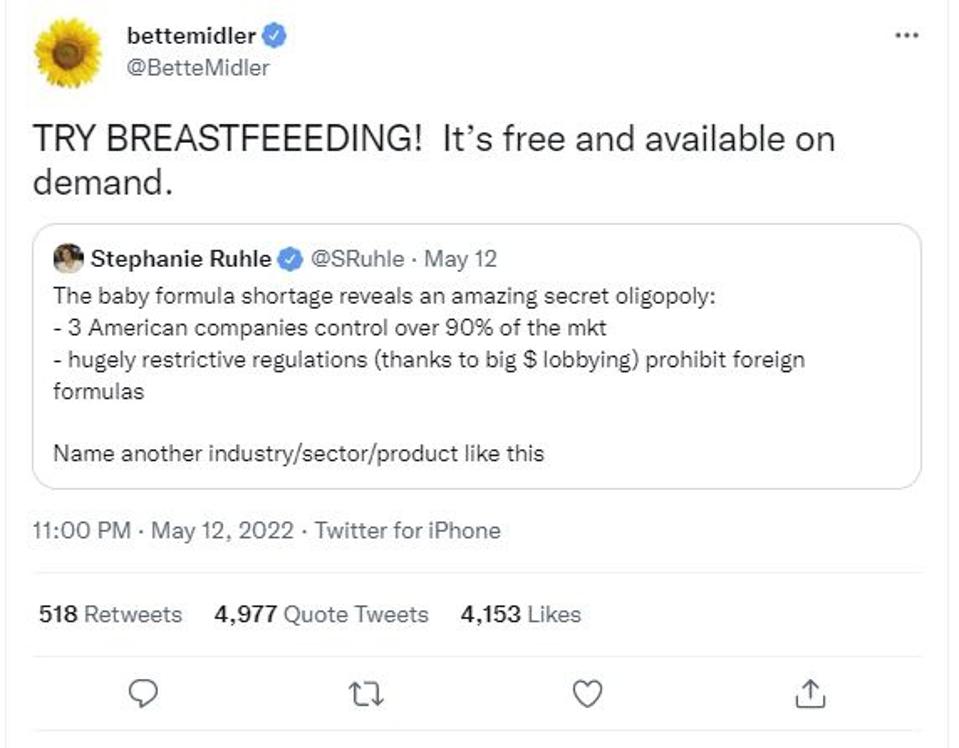Click the Twitter for iPhone source link
Image resolution: width=959 pixels, height=748 pixels.
point(407,530)
